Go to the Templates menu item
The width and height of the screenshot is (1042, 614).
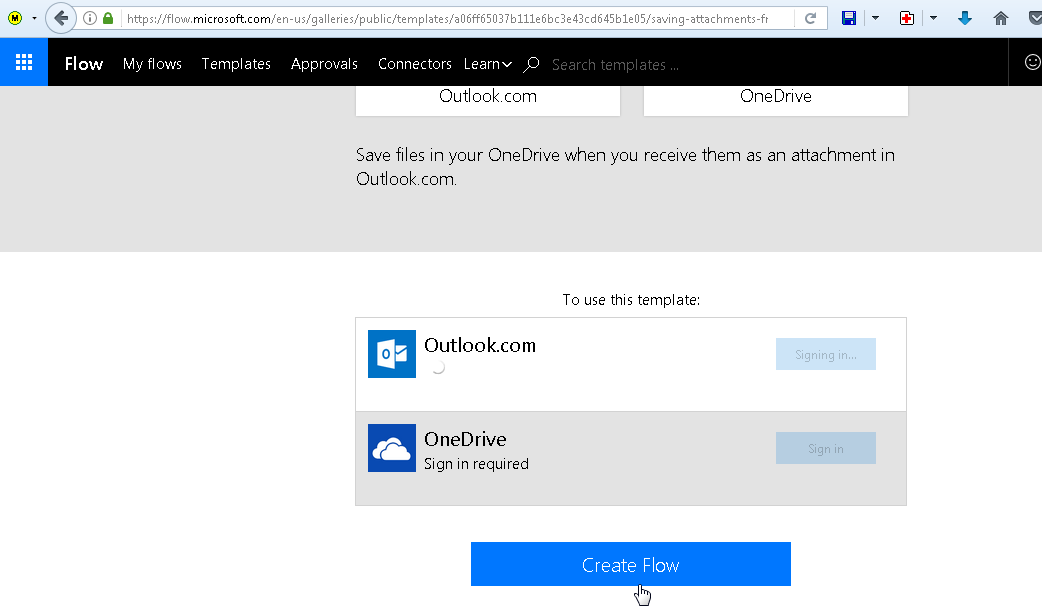[x=236, y=64]
